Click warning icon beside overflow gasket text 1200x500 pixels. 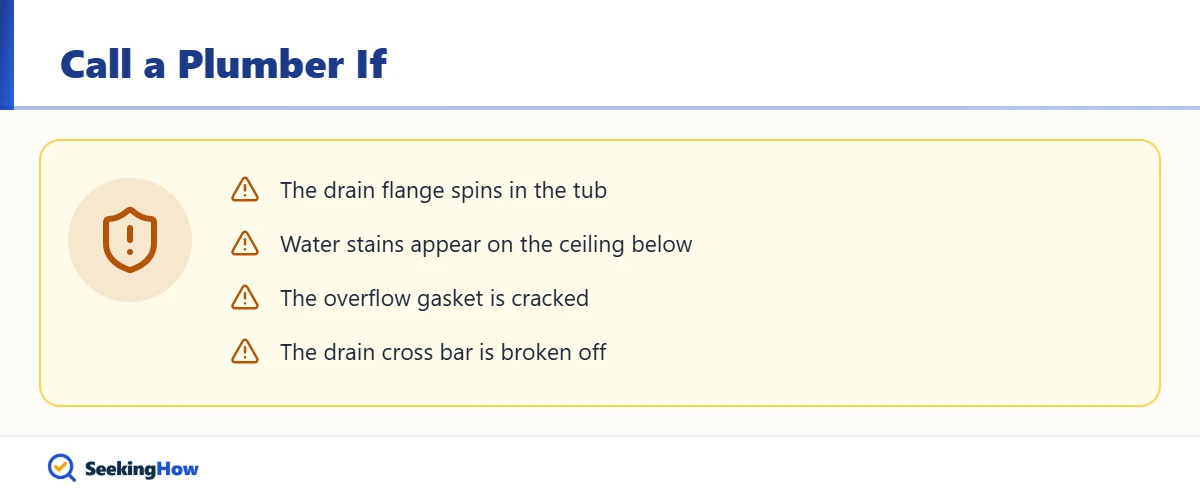pyautogui.click(x=245, y=297)
